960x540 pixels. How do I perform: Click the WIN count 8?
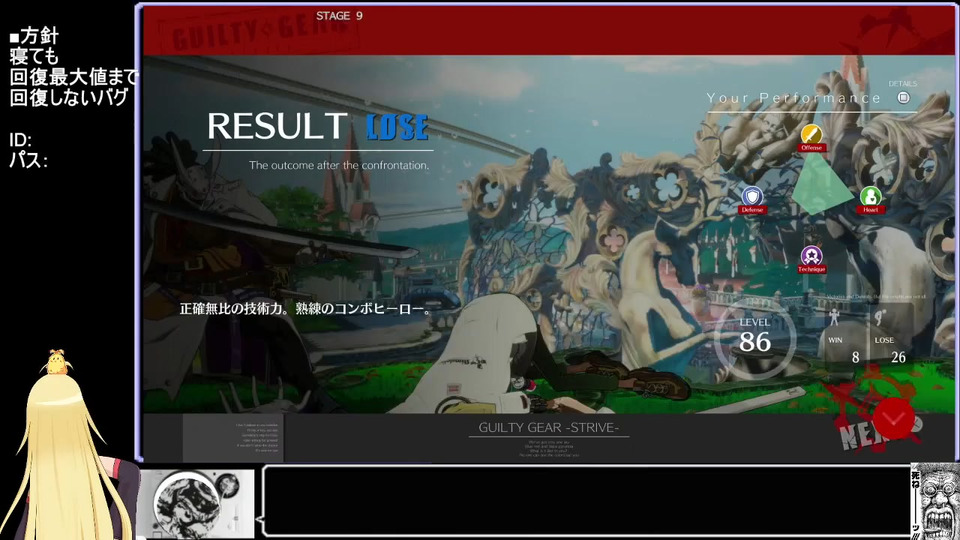[855, 357]
